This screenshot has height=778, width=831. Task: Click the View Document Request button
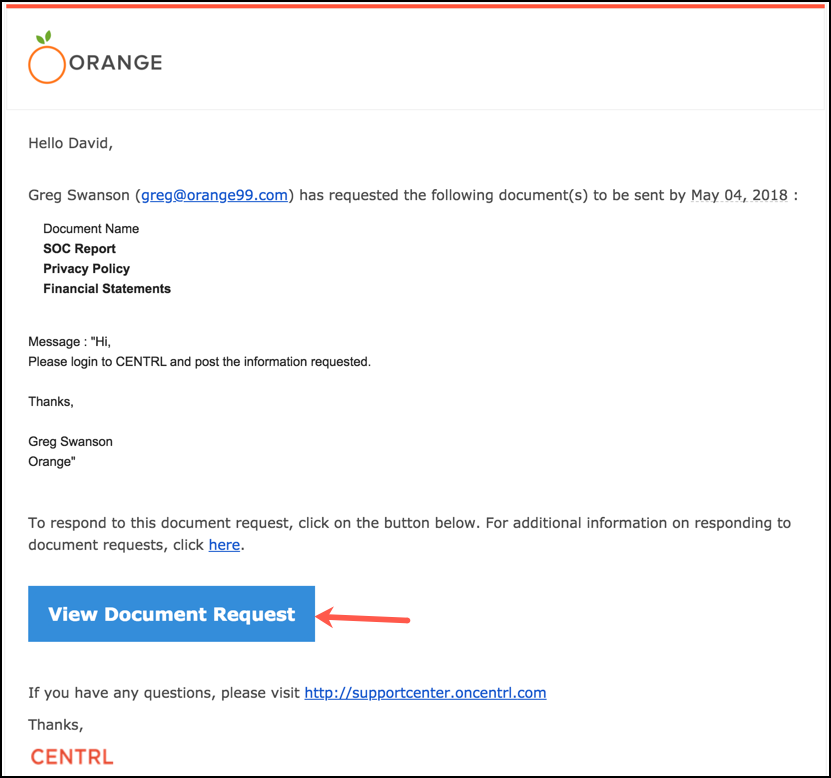(x=171, y=614)
